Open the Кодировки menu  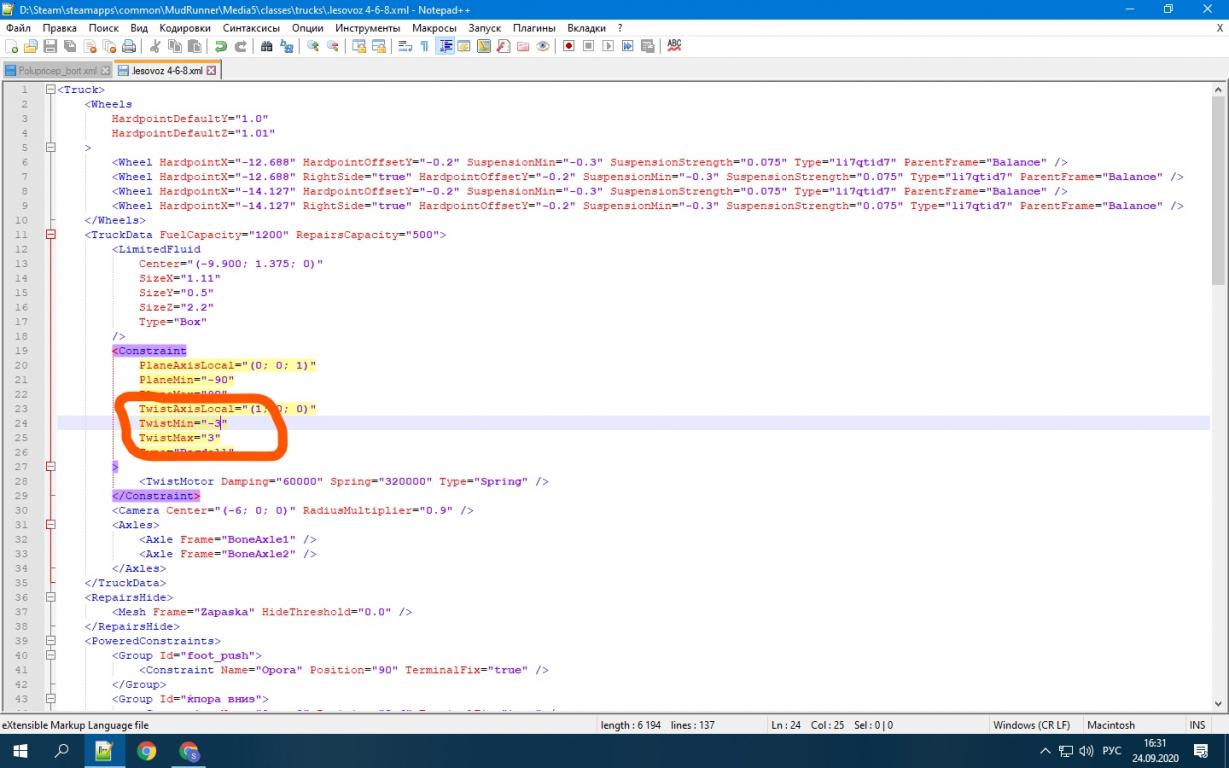tap(185, 28)
